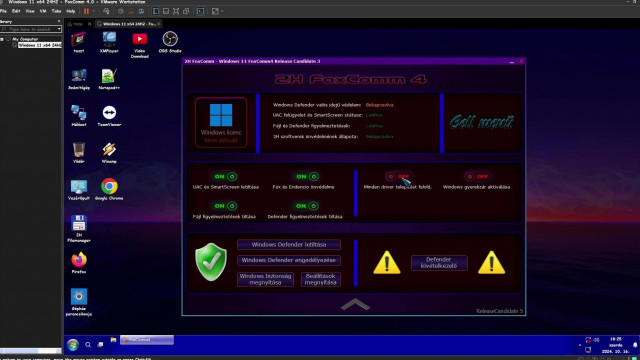Select Windows 11 x64 24H2 in the library tree
Viewport: 640px width, 360px height.
[39, 45]
